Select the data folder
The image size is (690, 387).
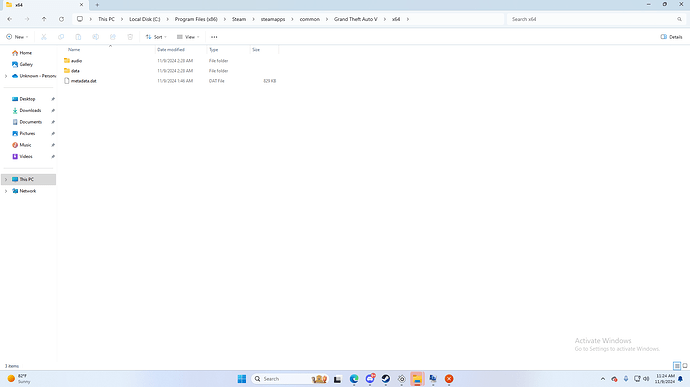[x=75, y=71]
